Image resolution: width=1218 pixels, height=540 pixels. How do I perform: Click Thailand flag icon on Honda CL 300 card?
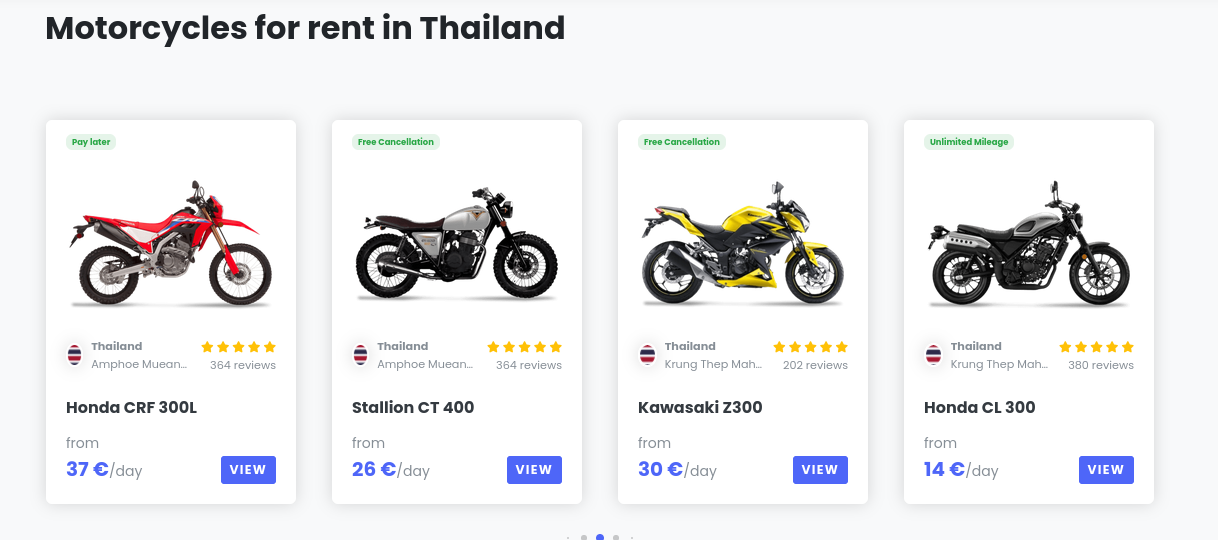(933, 355)
